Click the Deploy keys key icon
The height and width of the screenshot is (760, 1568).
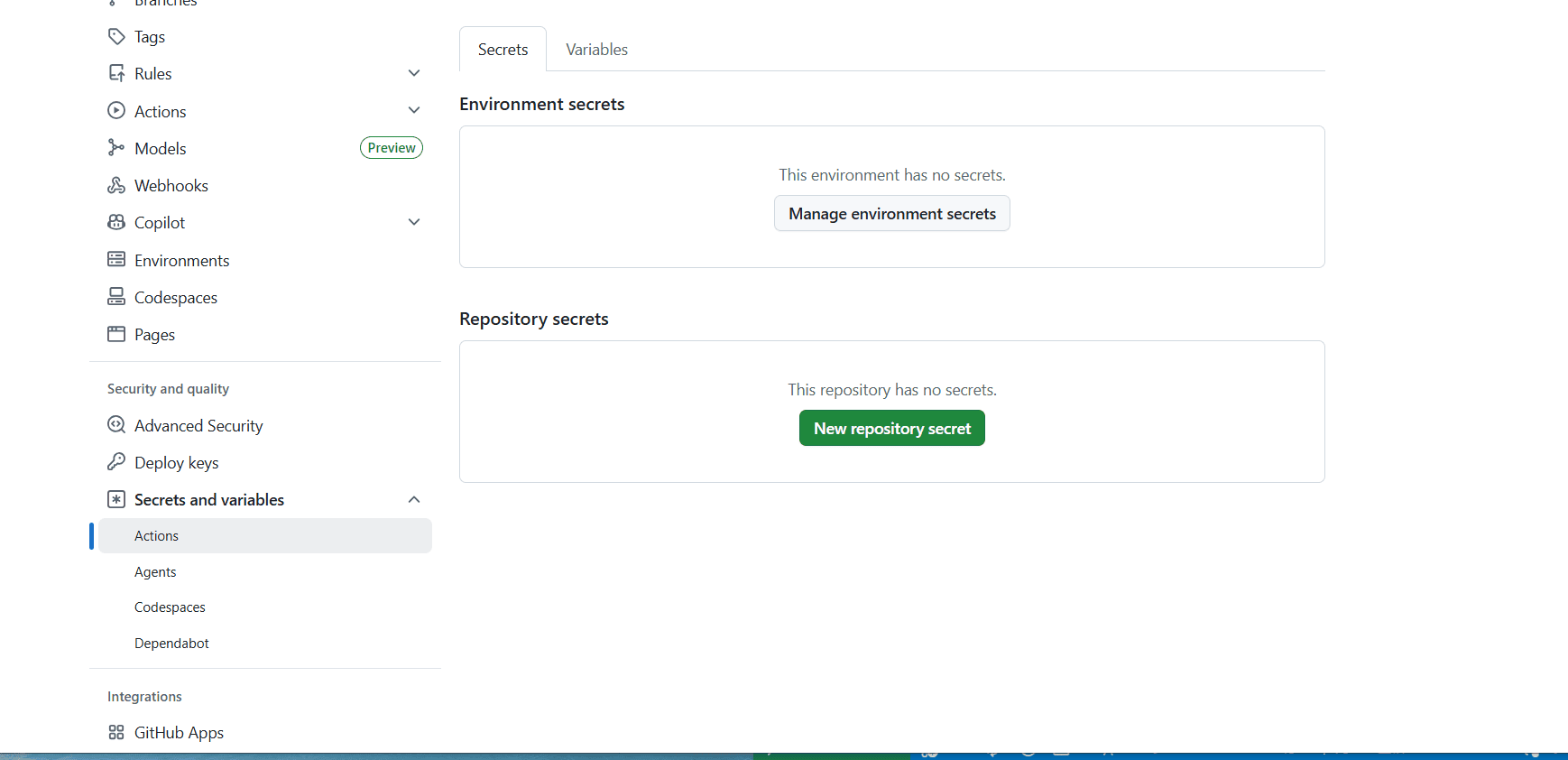(116, 461)
